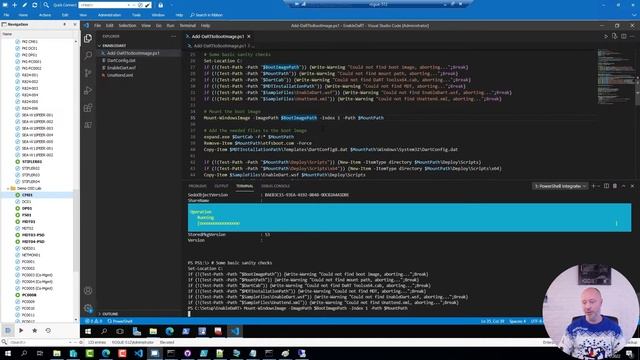Click PowerShell language status bar item

point(120,322)
